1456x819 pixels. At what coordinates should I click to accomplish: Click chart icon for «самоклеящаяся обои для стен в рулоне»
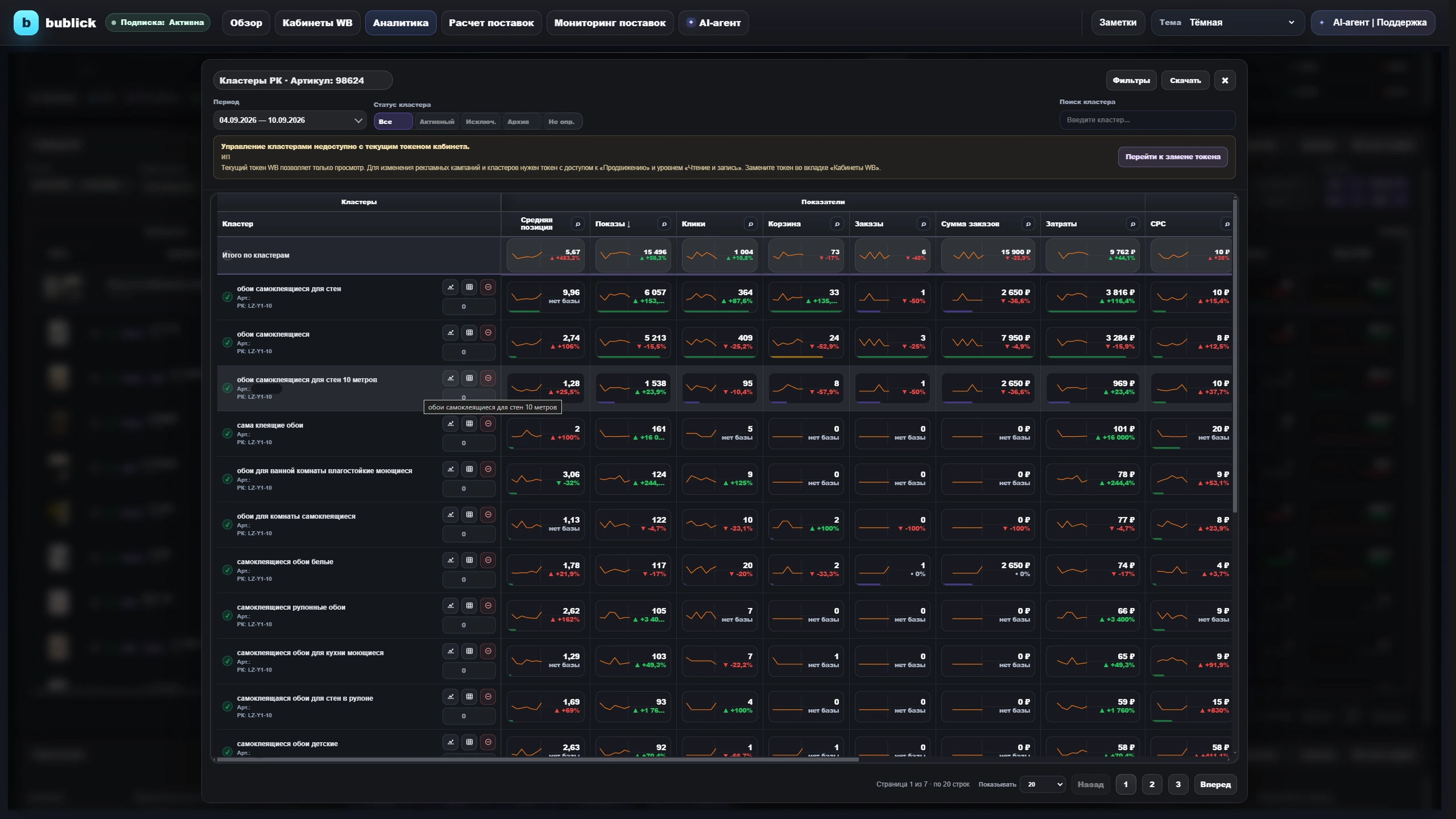(x=450, y=697)
